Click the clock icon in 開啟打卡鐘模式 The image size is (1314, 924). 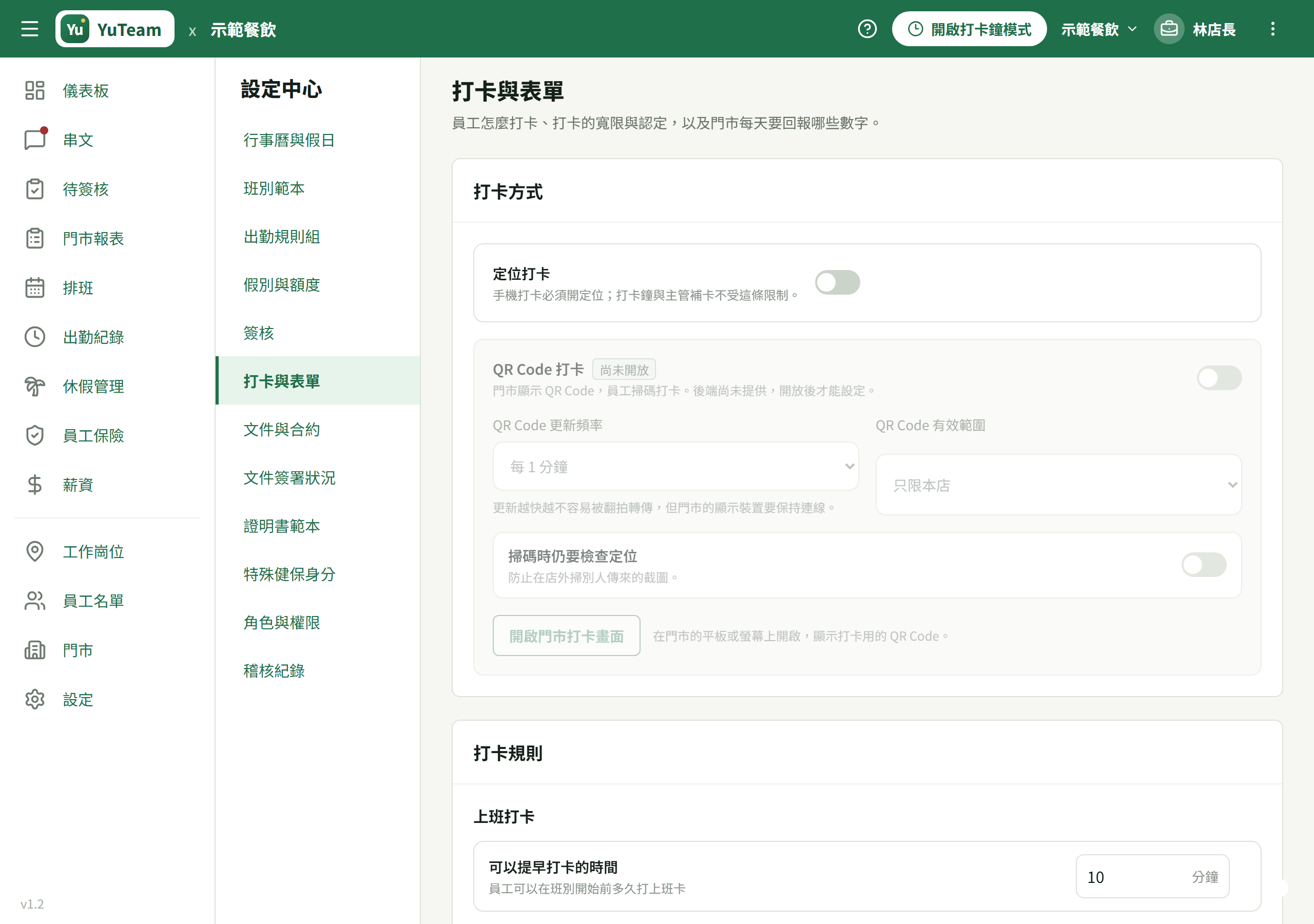click(x=916, y=29)
